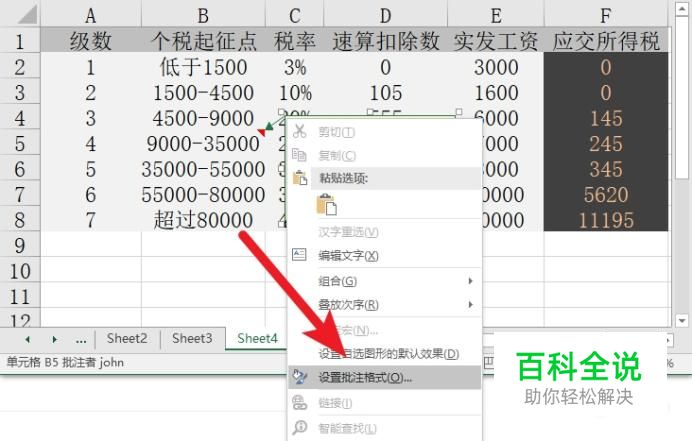Image resolution: width=692 pixels, height=441 pixels.
Task: Click the 智能查找 magnifier icon
Action: point(300,427)
